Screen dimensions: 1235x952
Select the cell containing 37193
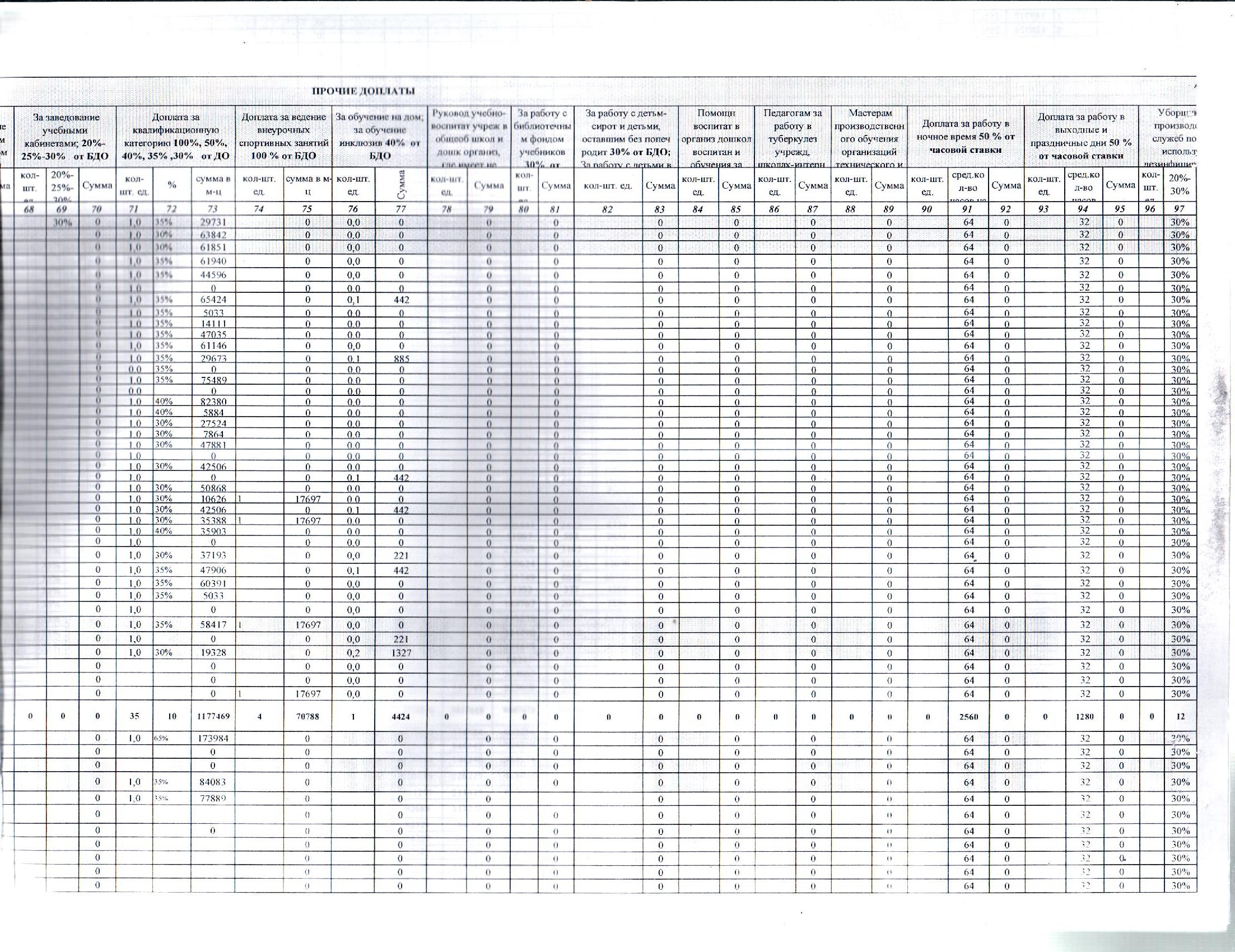[215, 556]
